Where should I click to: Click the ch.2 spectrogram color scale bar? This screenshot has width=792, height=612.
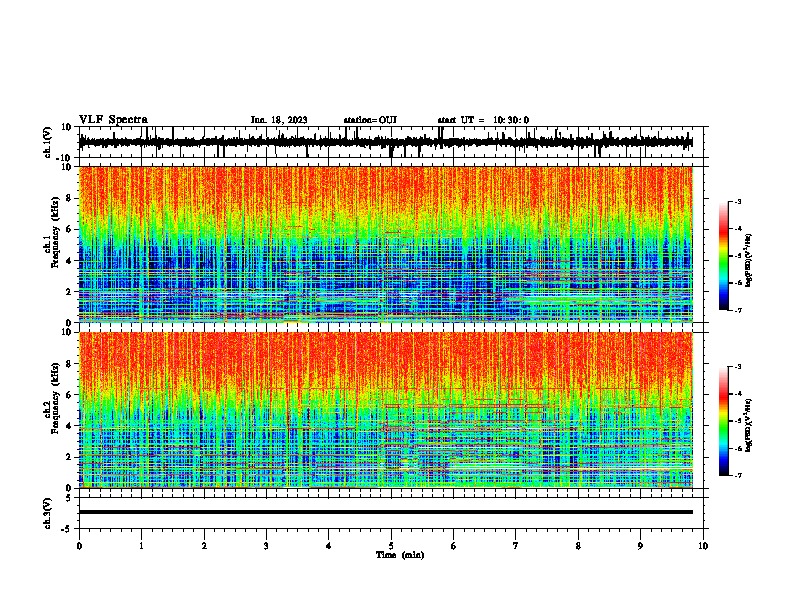coord(724,421)
